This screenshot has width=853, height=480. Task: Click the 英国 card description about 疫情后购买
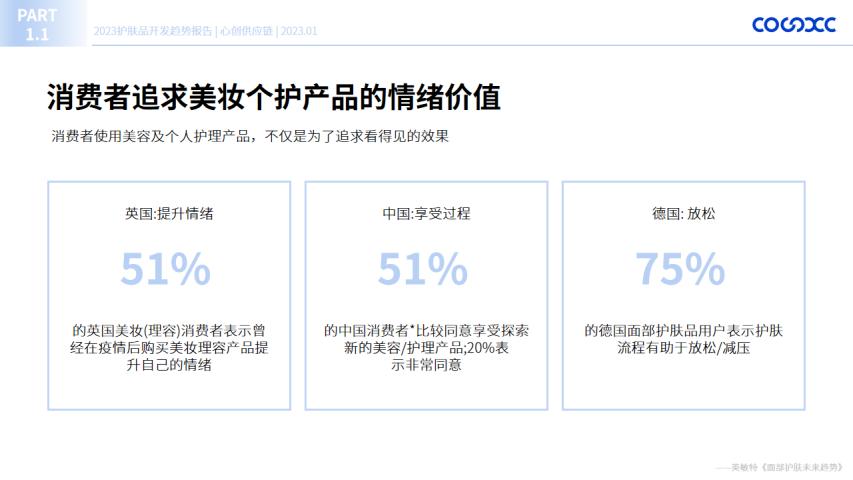pos(169,347)
